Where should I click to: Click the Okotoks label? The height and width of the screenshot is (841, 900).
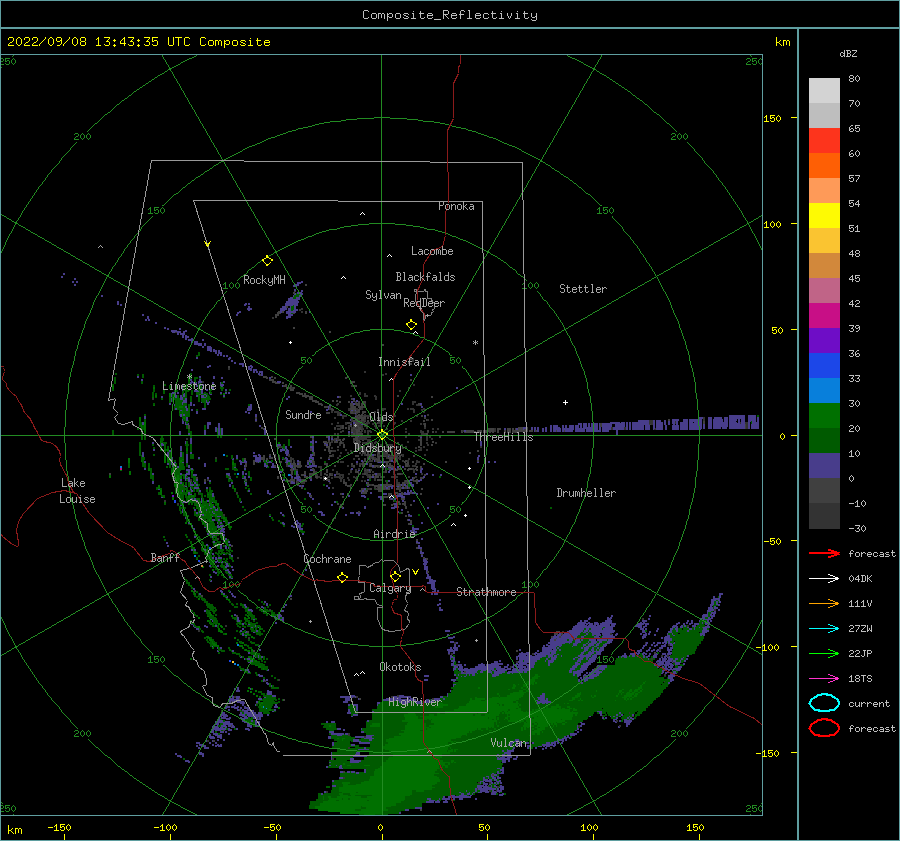400,667
